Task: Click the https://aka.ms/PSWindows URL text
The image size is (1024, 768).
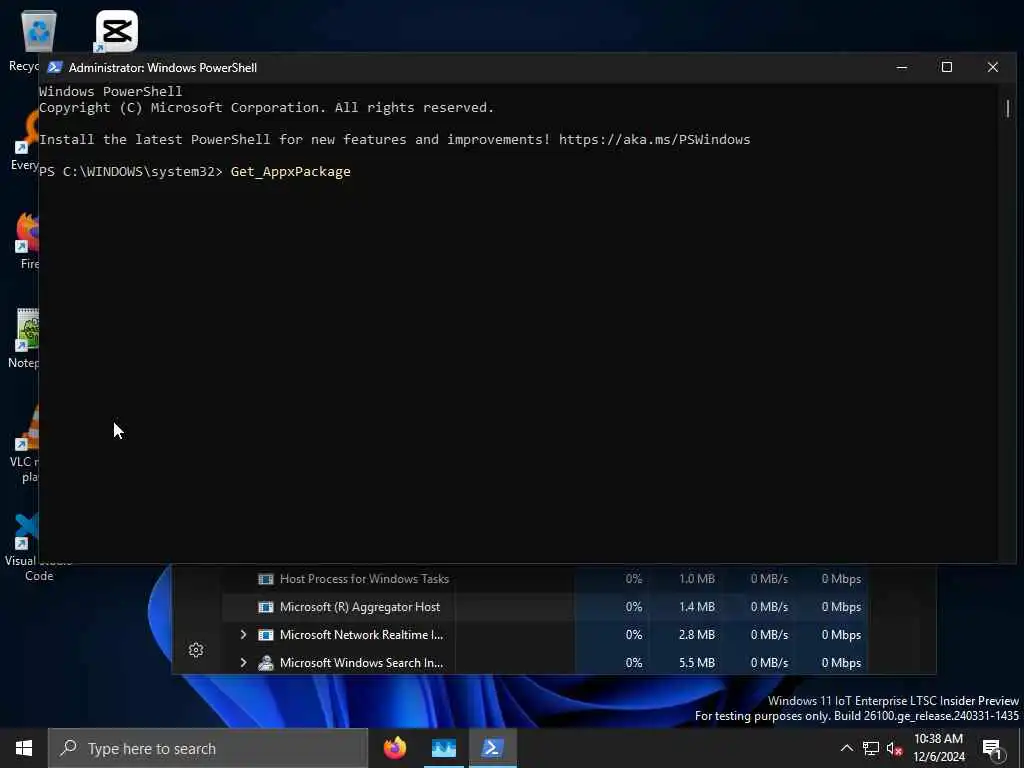Action: tap(654, 139)
